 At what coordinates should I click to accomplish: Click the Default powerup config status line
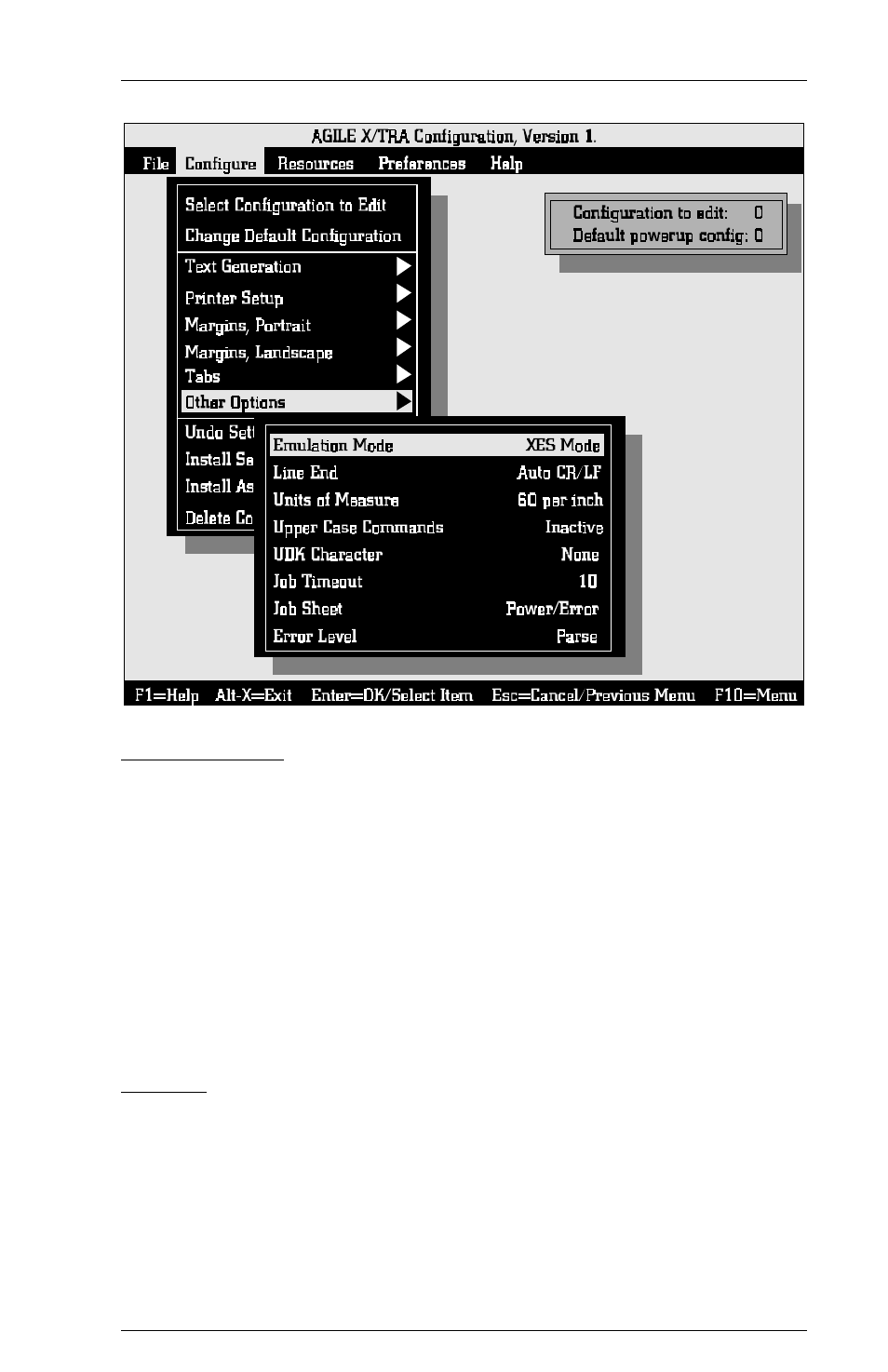click(667, 235)
